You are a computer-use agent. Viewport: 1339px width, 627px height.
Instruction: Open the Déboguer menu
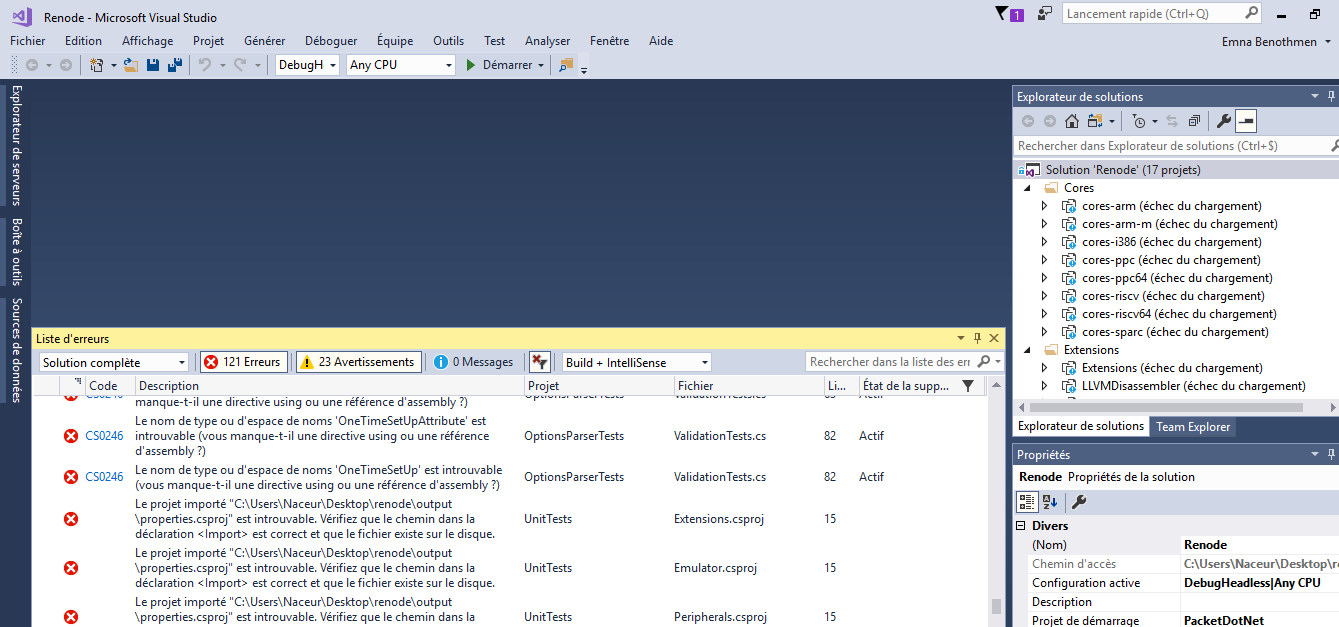click(x=331, y=41)
